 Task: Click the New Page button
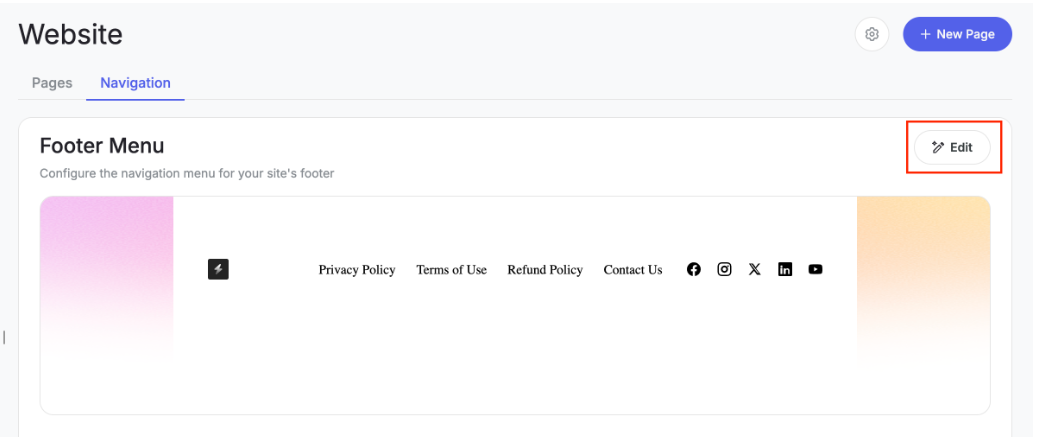[x=957, y=34]
